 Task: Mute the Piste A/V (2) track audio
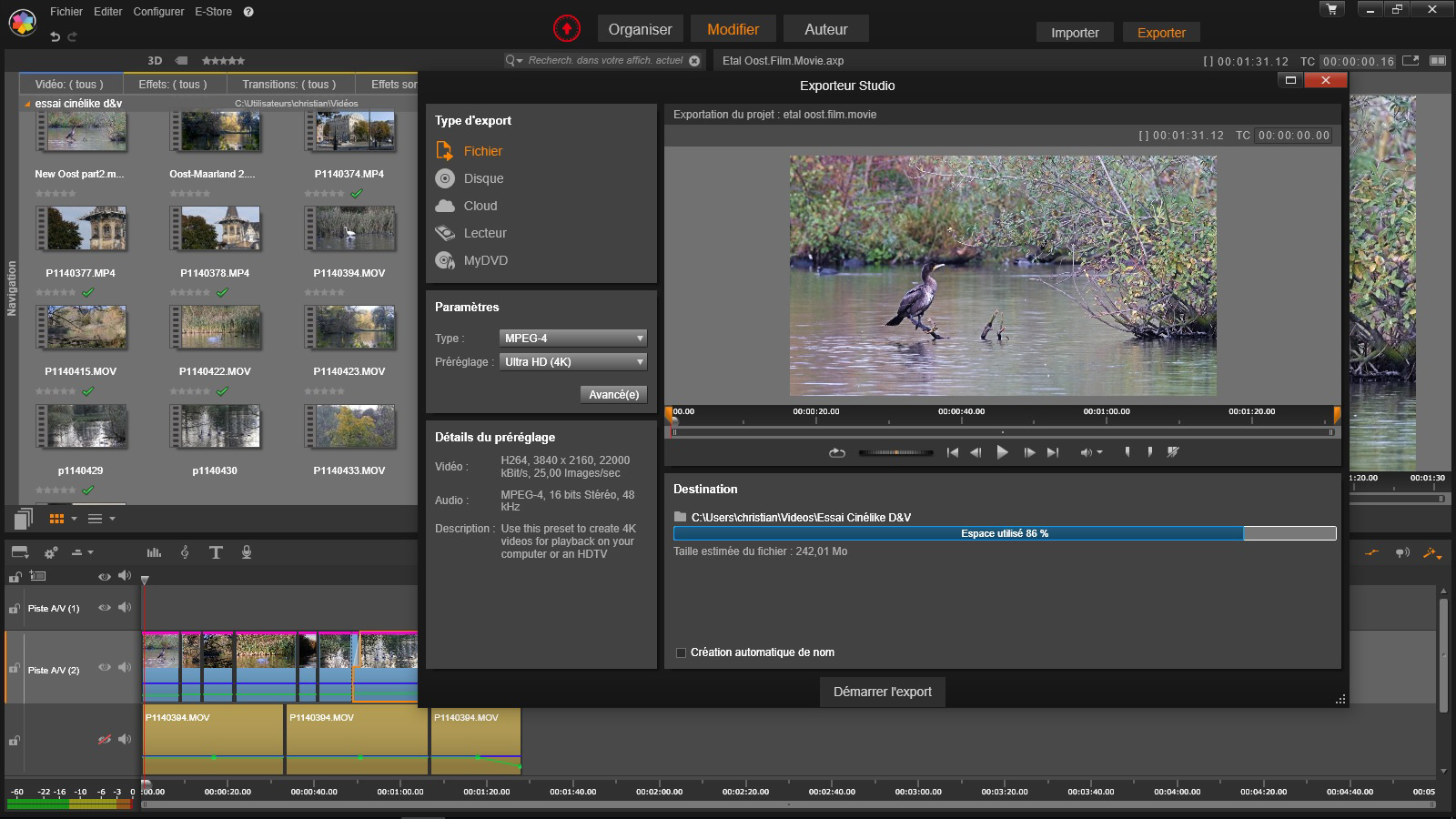125,667
